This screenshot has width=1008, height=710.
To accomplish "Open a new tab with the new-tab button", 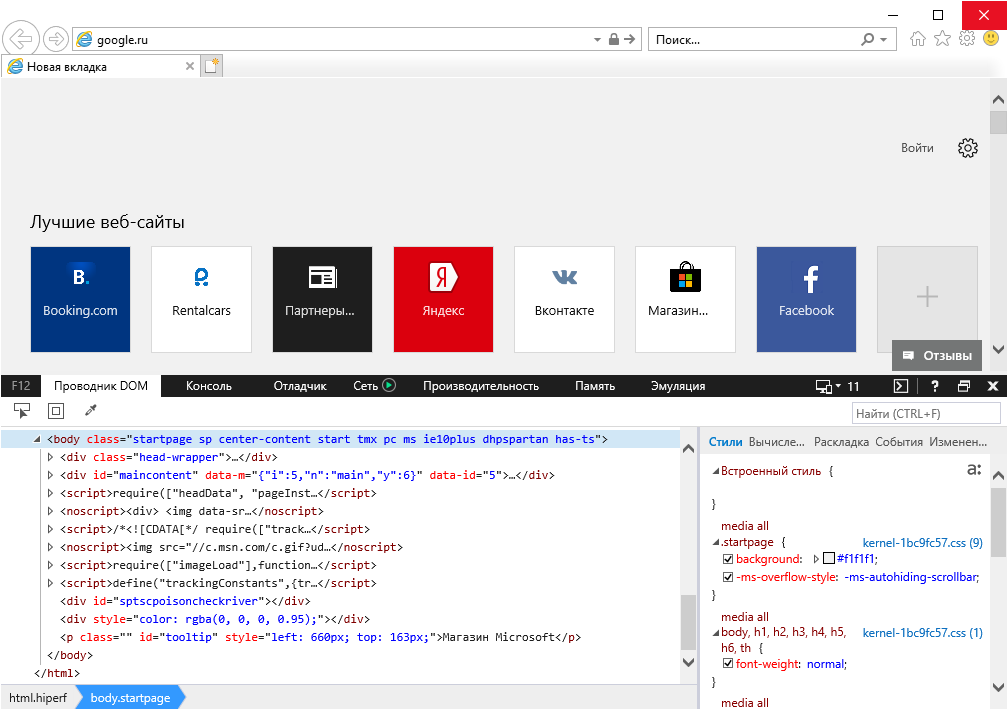I will pos(212,66).
